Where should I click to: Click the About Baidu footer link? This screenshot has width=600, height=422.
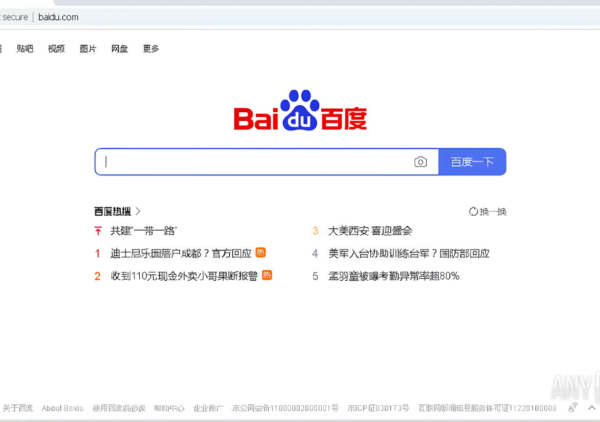[x=62, y=408]
